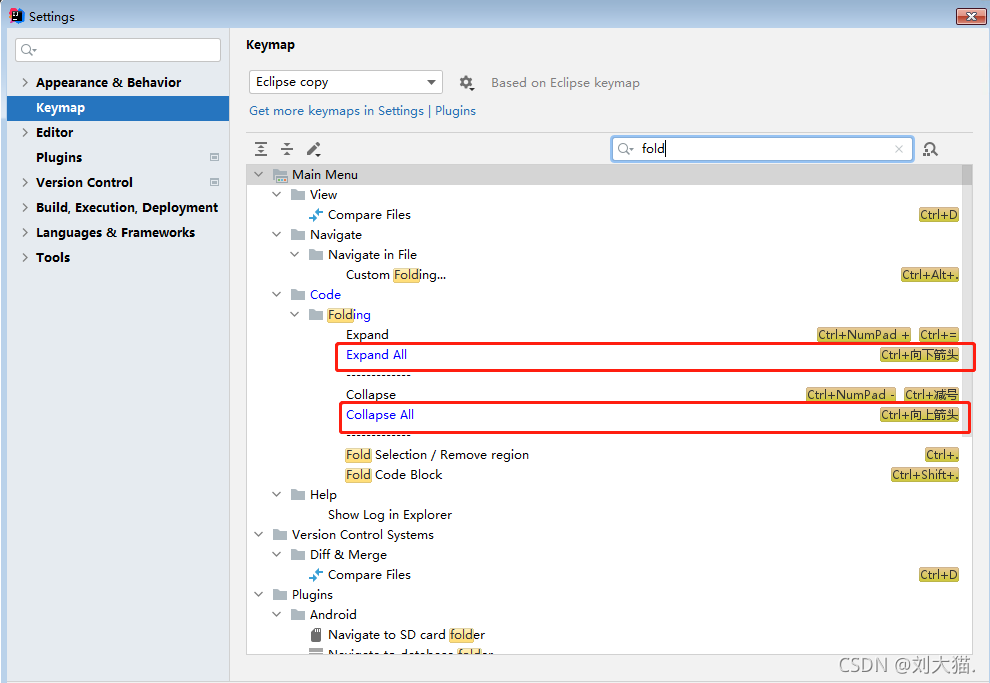
Task: Select the Expand action row
Action: pyautogui.click(x=605, y=335)
